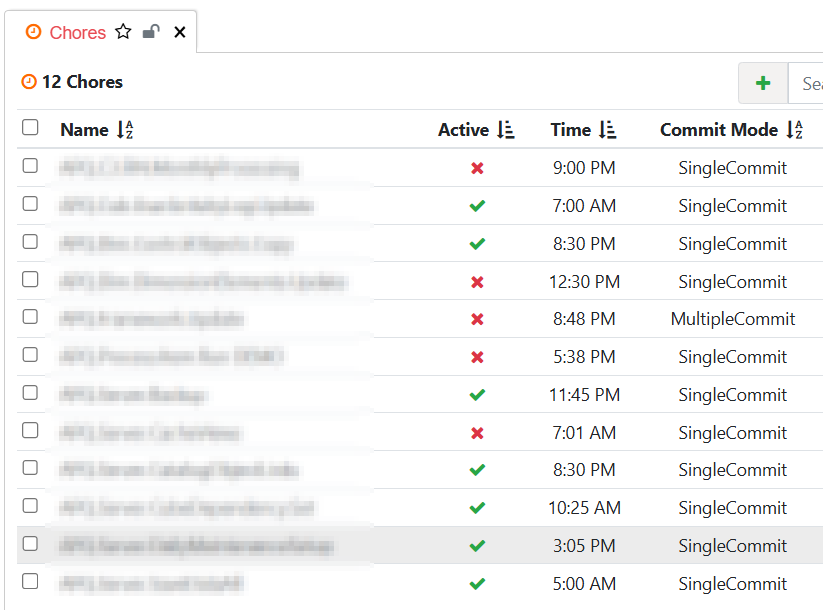
Task: Check the box for the 7:01 AM chore
Action: 30,430
